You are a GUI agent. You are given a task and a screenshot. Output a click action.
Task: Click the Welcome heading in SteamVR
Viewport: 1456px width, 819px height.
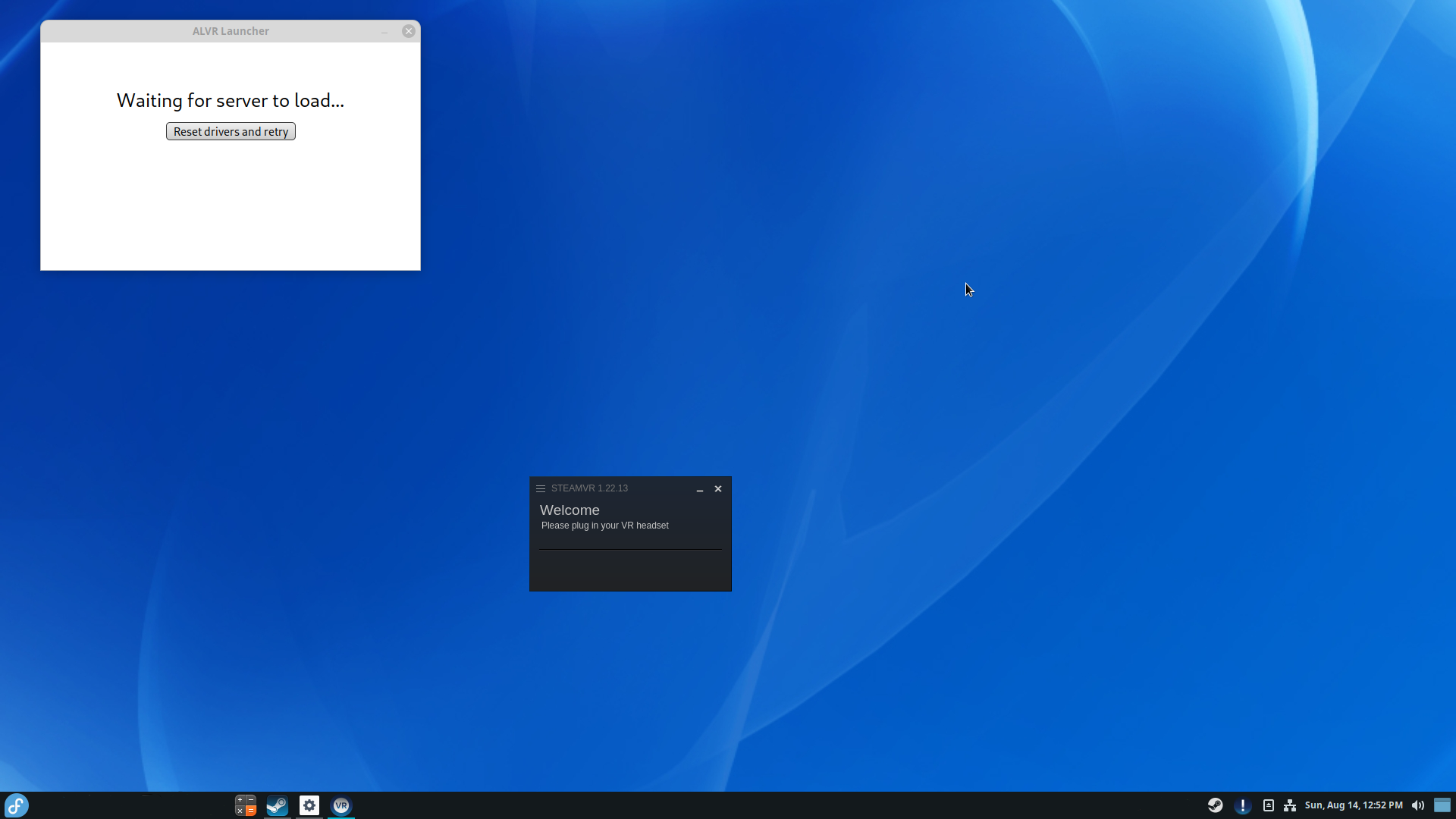coord(569,510)
